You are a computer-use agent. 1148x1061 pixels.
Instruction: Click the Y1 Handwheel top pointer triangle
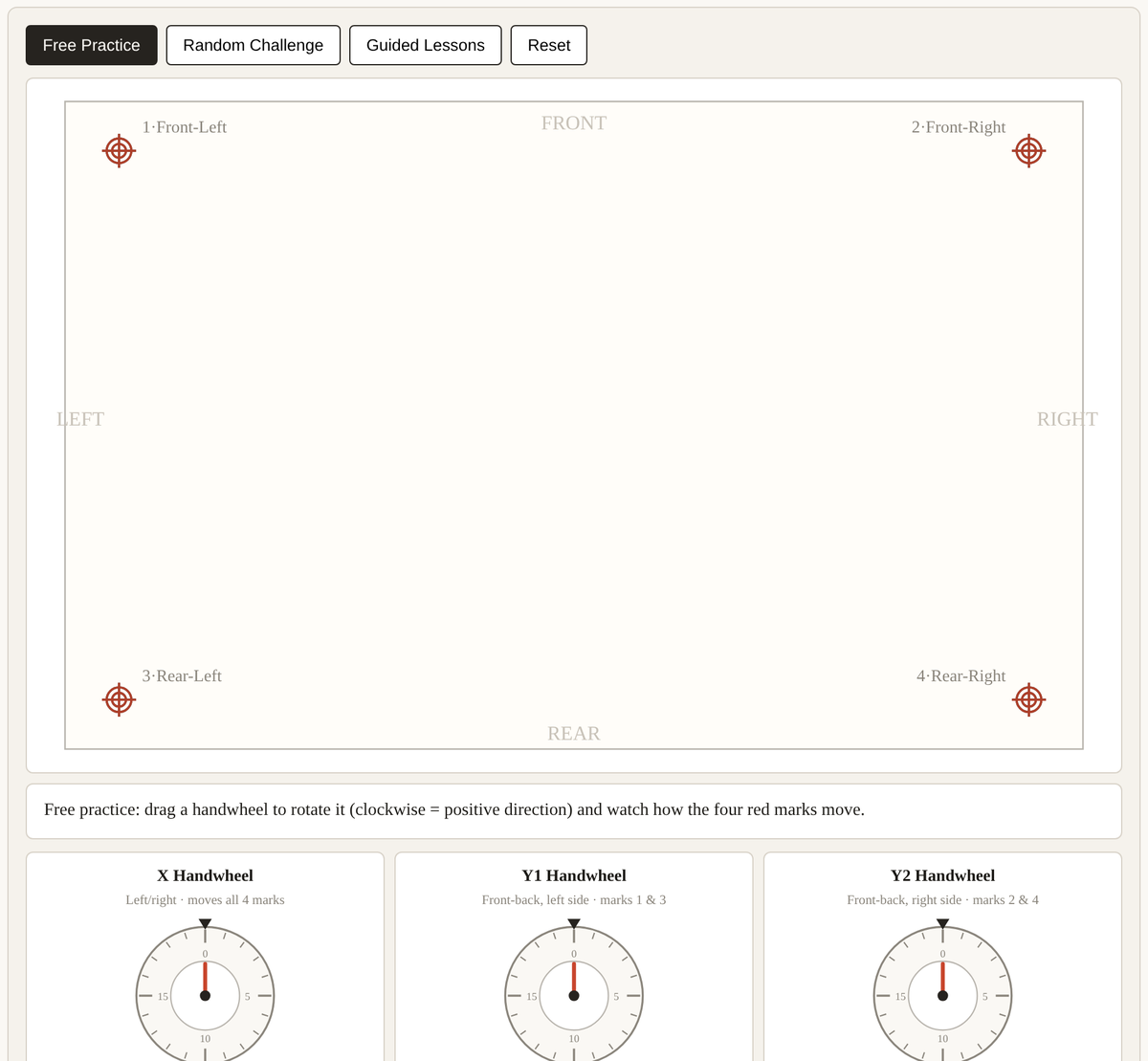click(574, 923)
